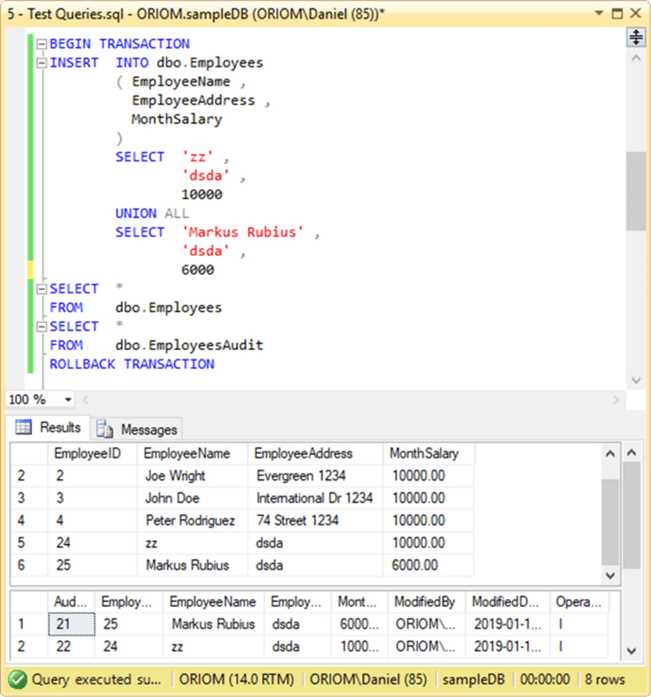Select the Markus Rubius row header 6
This screenshot has height=697, width=651.
coord(21,565)
